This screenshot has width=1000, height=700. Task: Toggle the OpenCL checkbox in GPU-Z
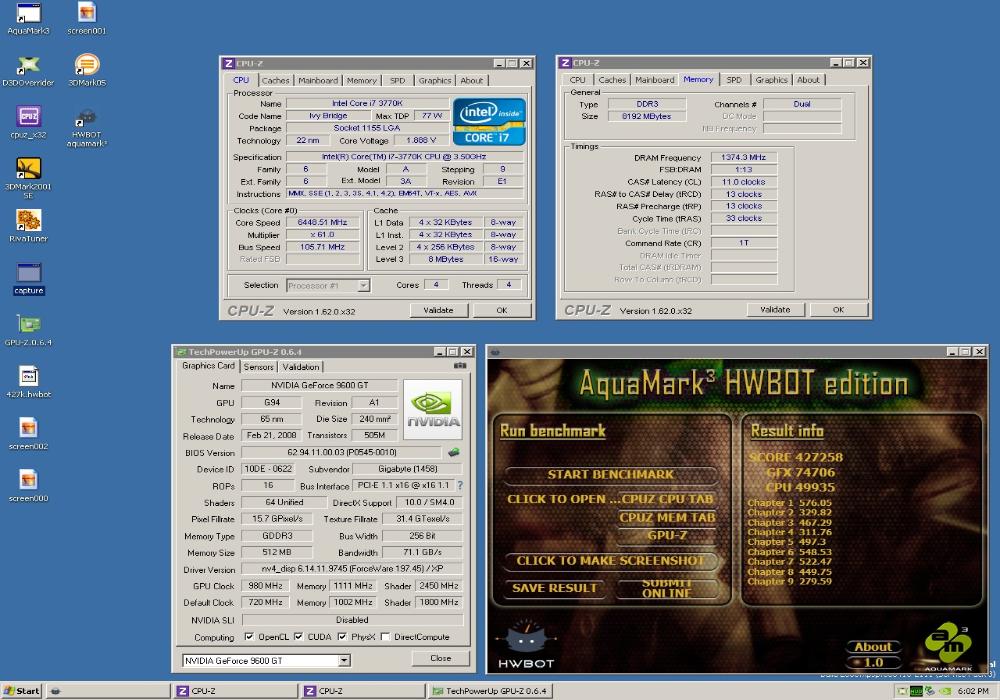coord(249,636)
